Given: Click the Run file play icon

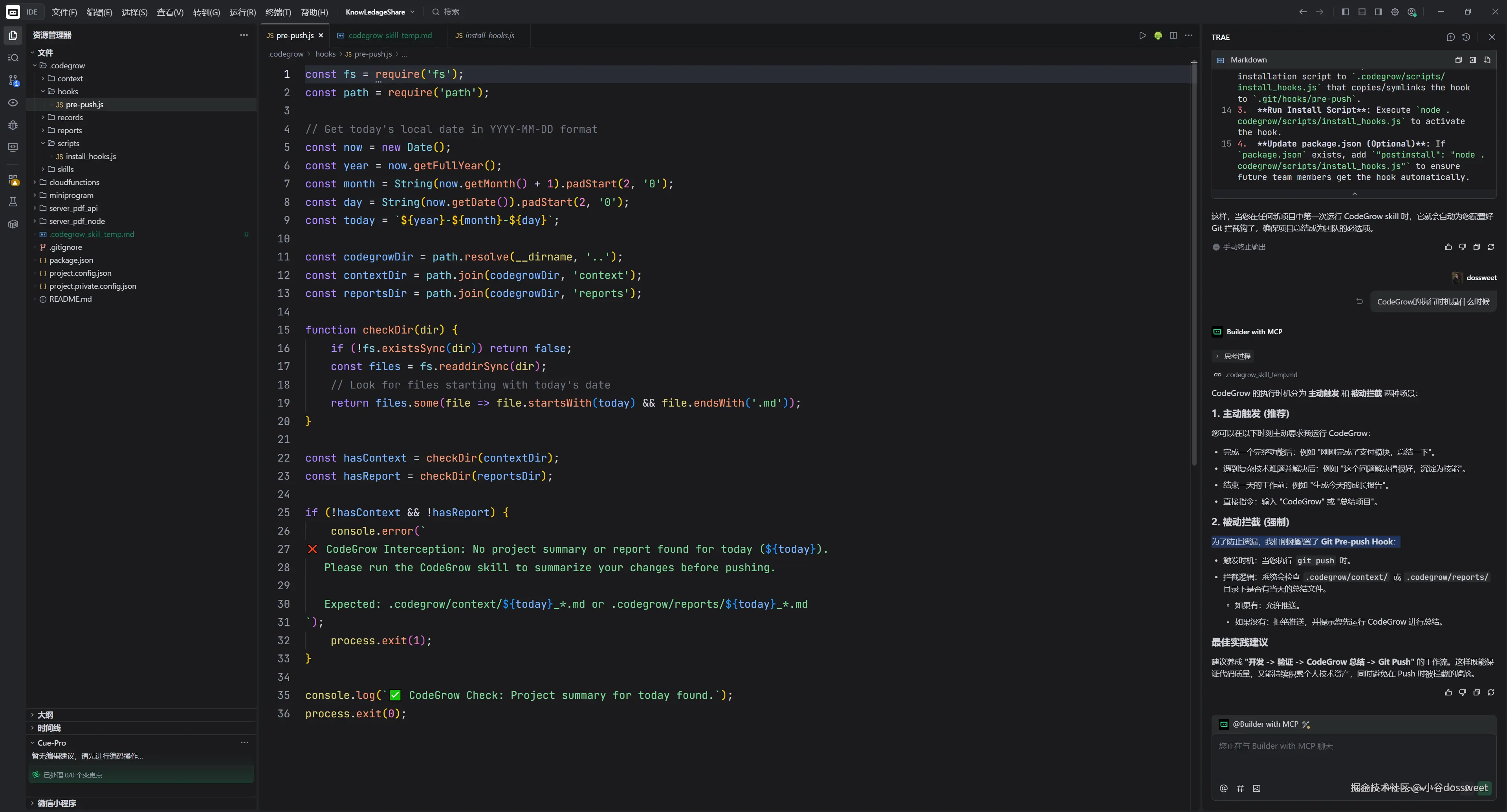Looking at the screenshot, I should click(1142, 36).
